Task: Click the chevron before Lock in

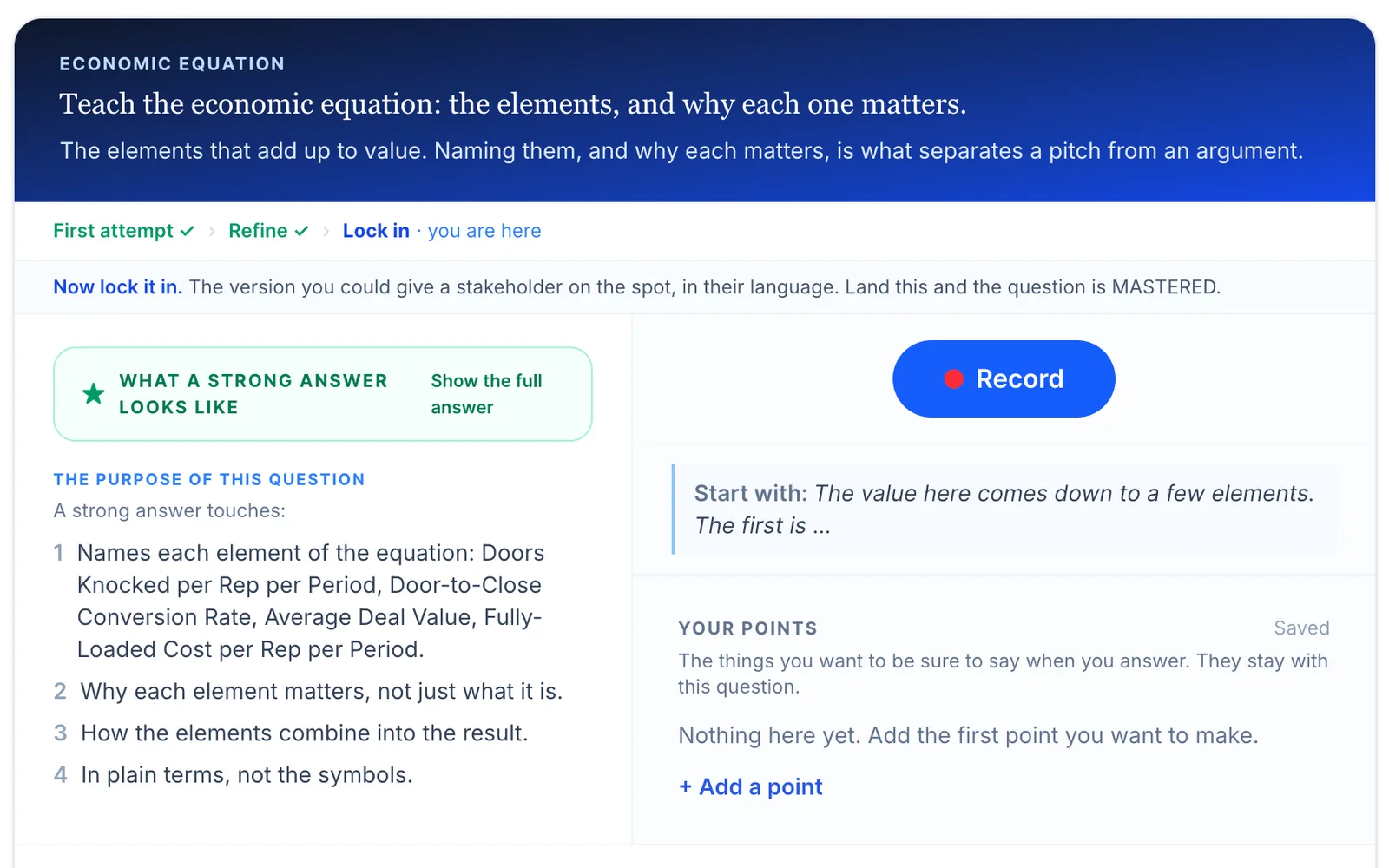Action: 326,231
